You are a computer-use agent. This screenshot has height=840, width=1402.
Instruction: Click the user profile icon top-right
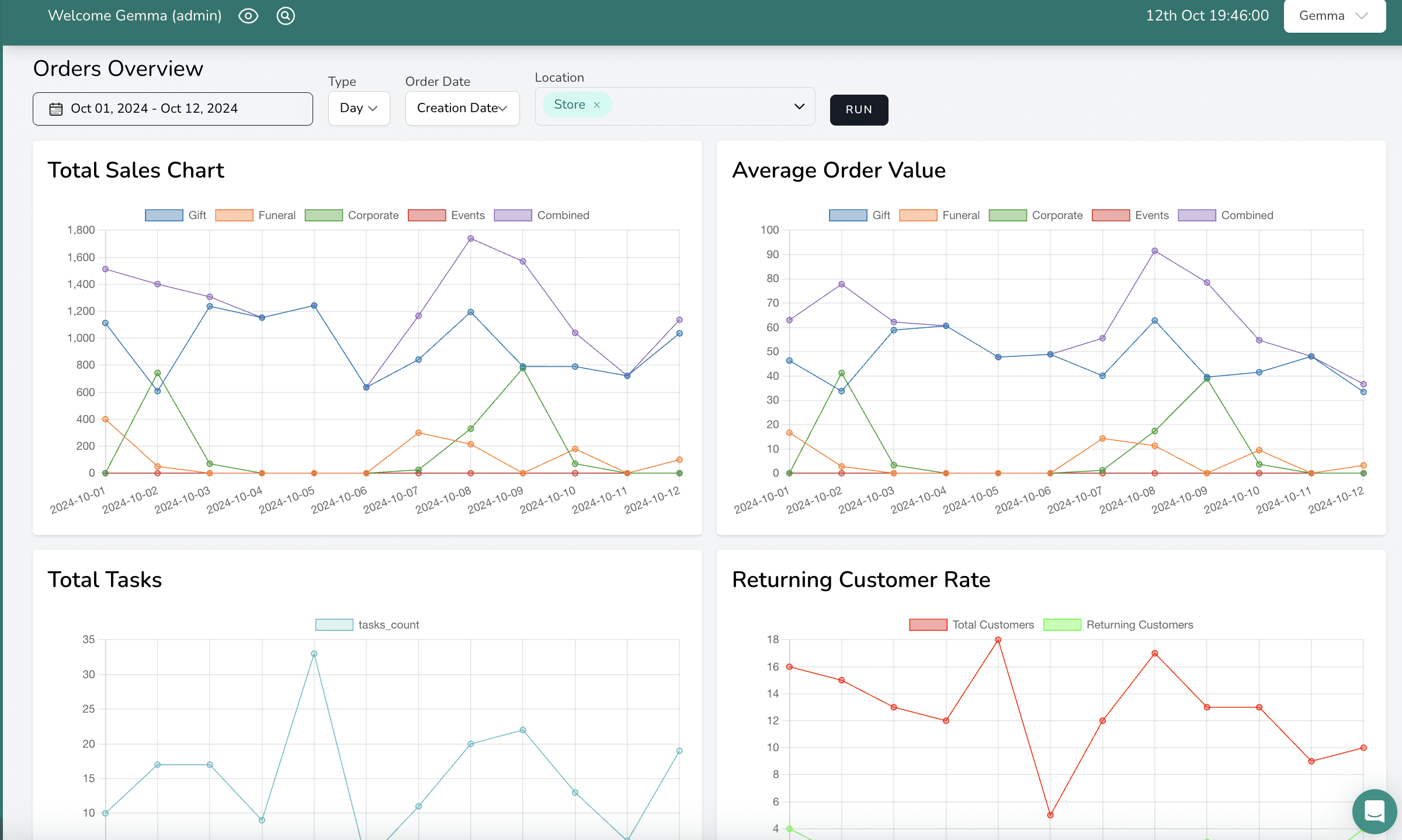tap(1335, 16)
